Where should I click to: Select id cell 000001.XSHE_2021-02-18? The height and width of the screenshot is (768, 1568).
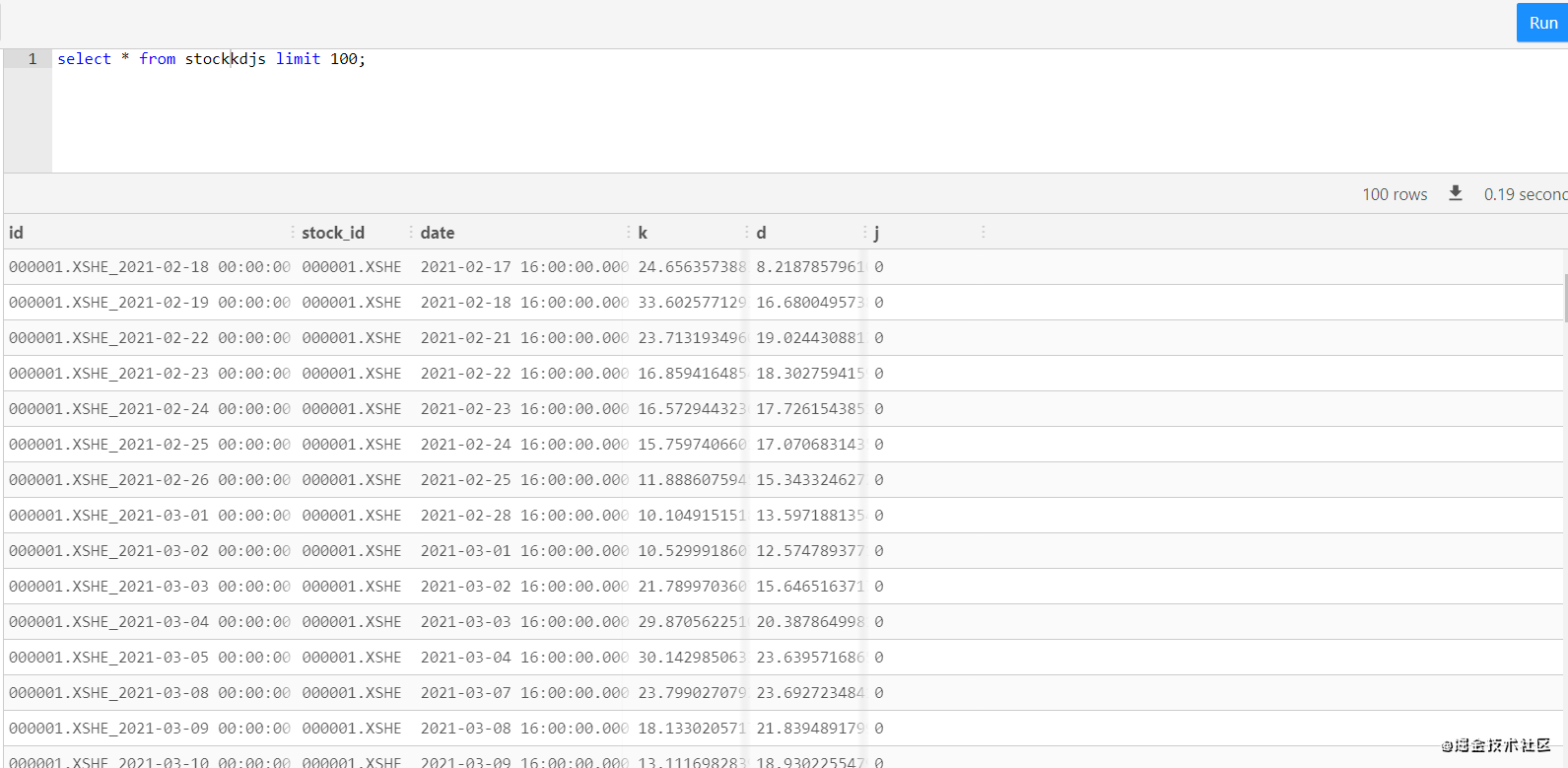pyautogui.click(x=150, y=267)
